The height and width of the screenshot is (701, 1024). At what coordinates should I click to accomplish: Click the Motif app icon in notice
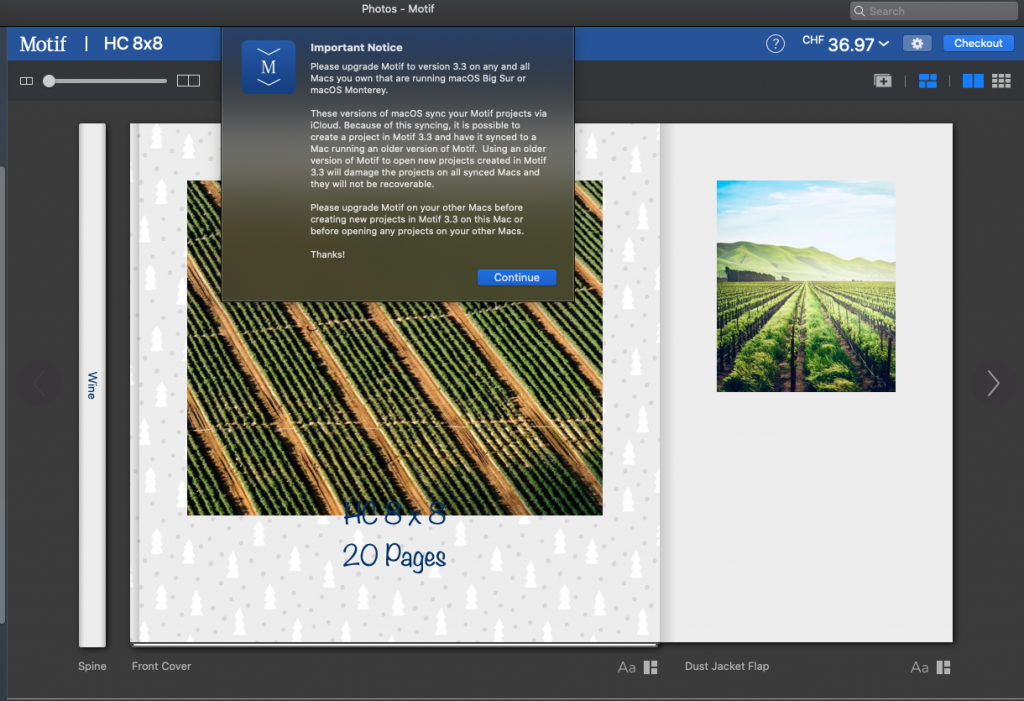pos(268,67)
